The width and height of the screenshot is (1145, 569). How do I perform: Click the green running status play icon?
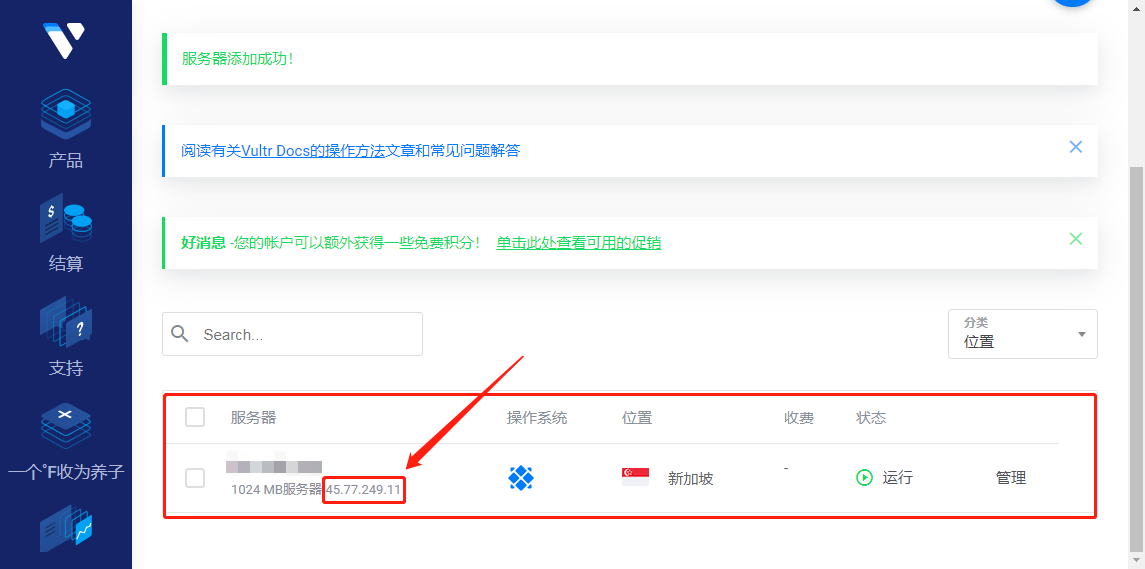click(864, 478)
